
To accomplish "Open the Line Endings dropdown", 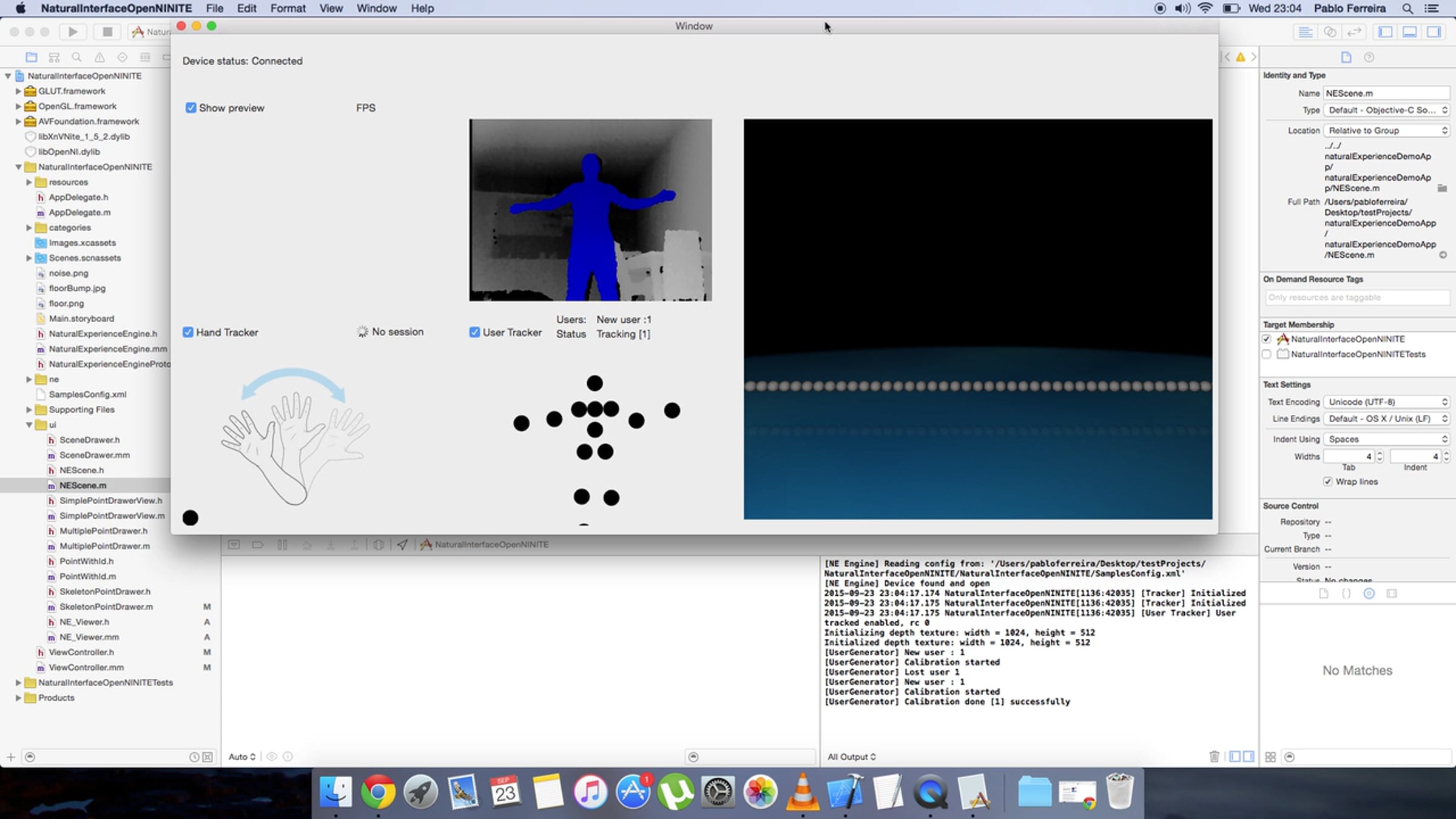I will tap(1387, 419).
